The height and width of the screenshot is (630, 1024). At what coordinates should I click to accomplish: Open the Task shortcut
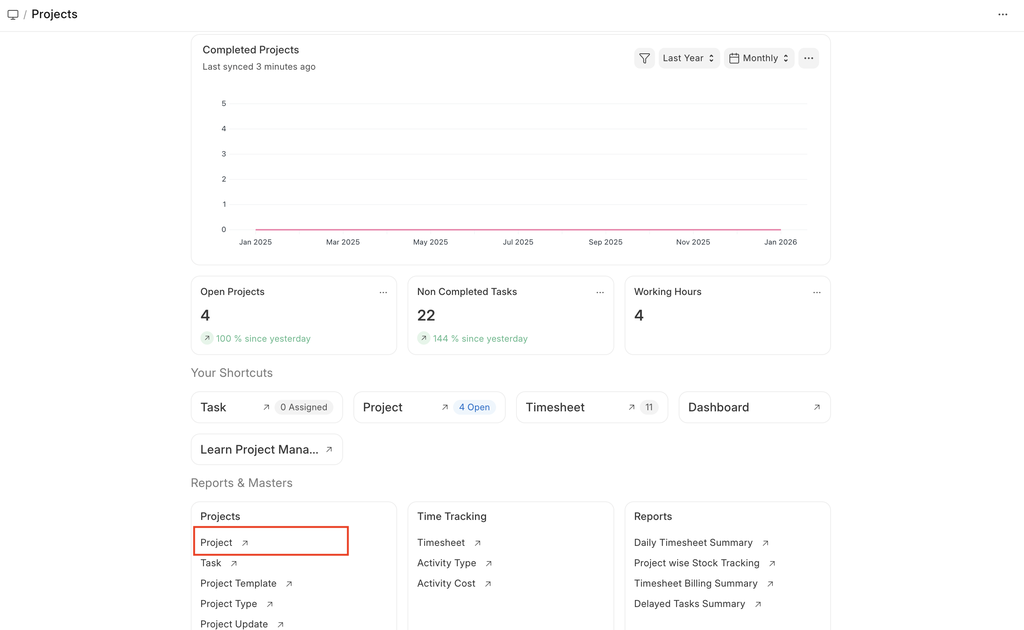coord(214,407)
